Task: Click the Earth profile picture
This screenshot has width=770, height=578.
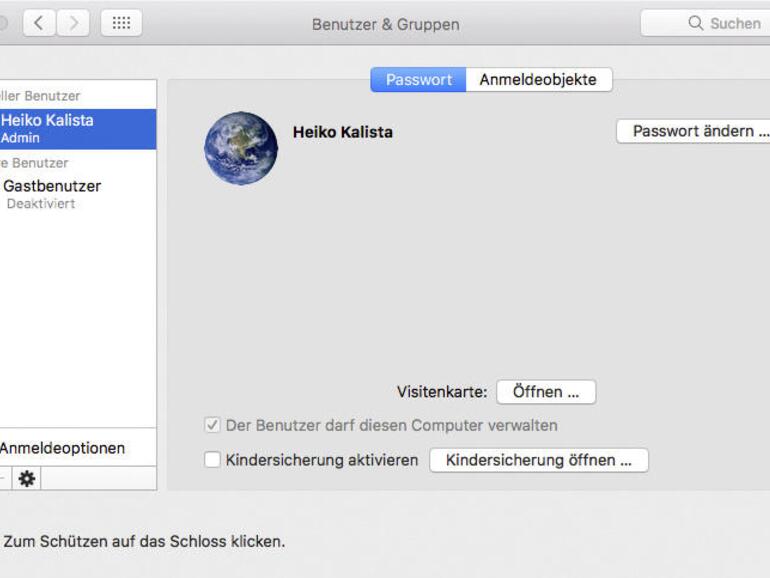Action: click(x=241, y=148)
